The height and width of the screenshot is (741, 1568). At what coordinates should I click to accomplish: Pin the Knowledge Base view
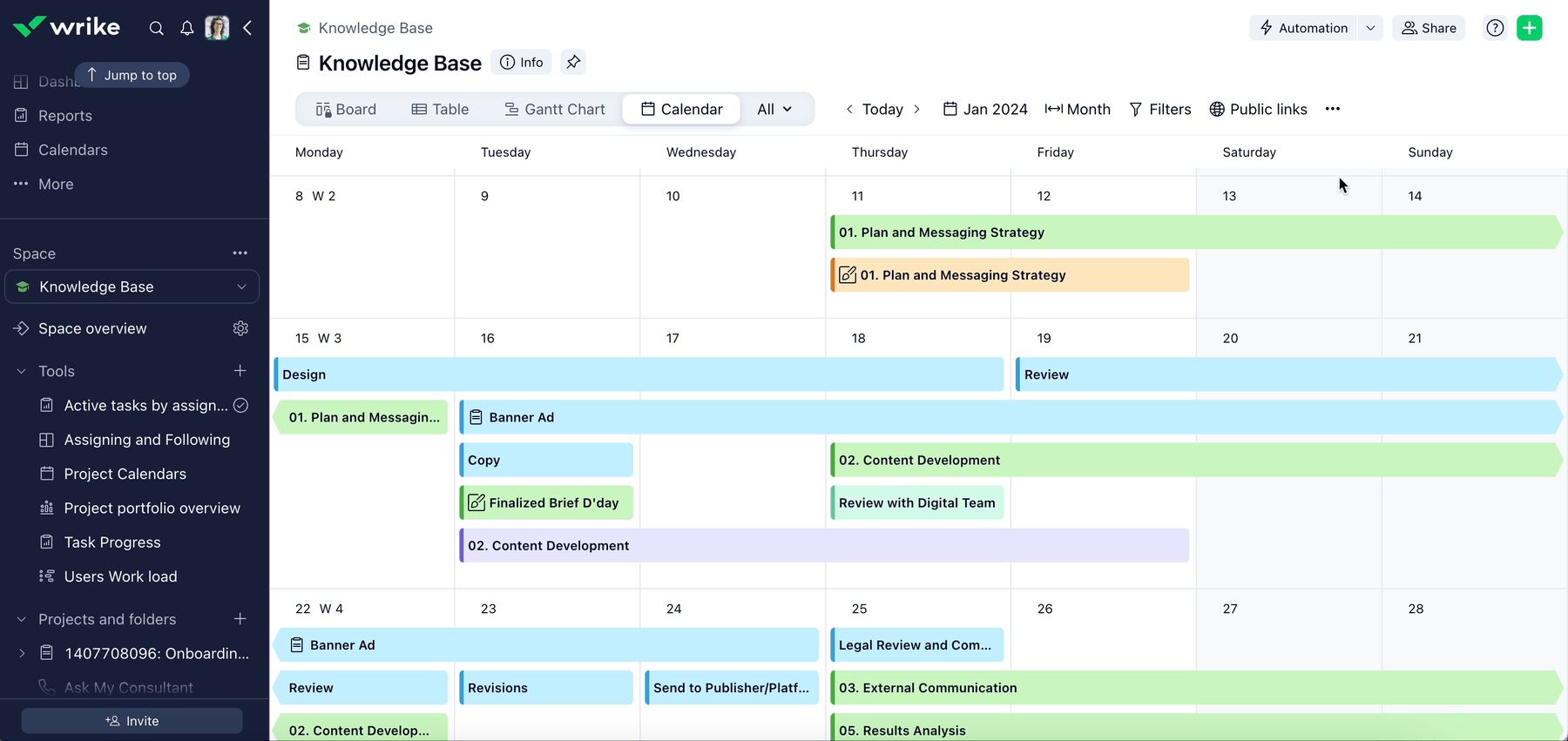[573, 62]
